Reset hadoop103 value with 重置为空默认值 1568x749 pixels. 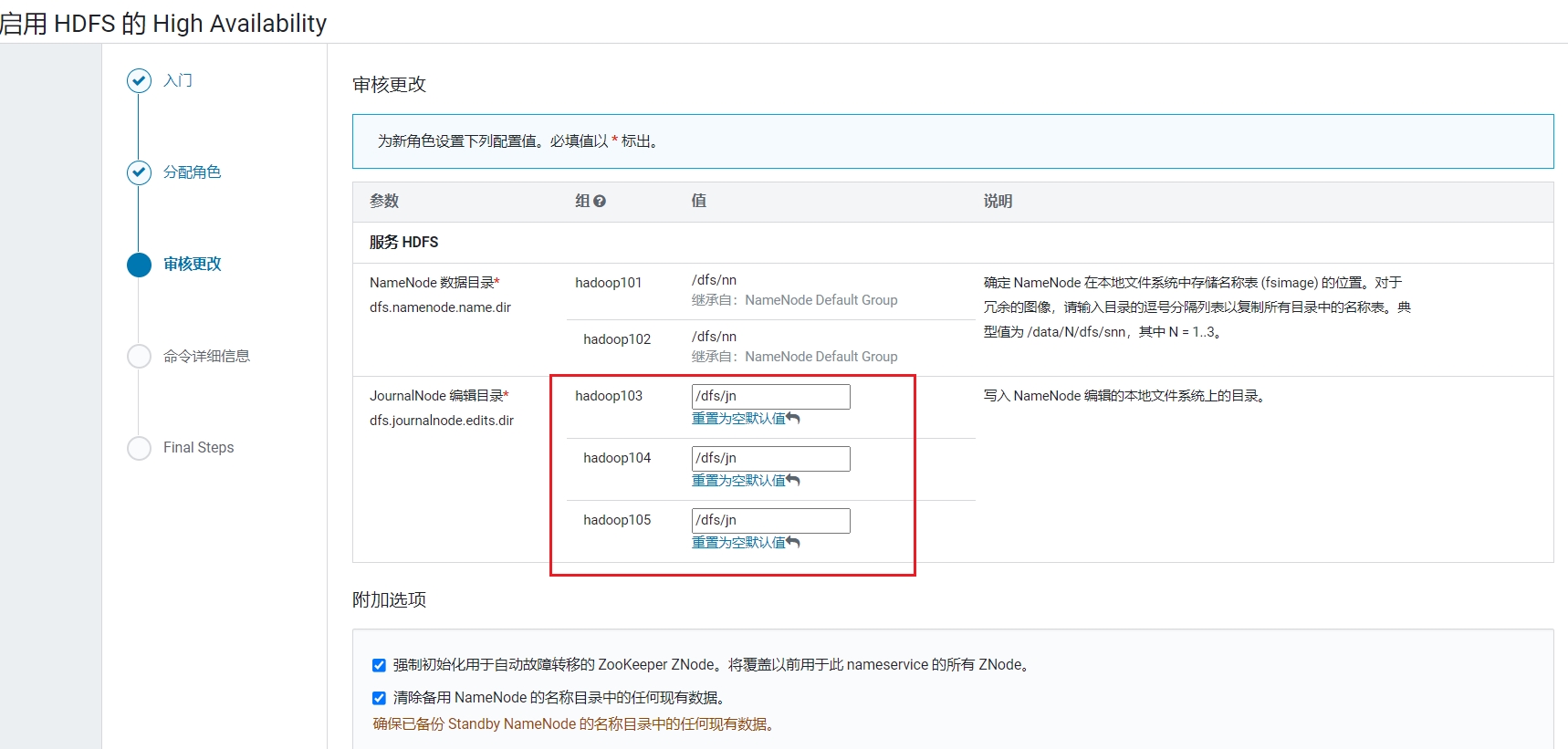click(746, 419)
